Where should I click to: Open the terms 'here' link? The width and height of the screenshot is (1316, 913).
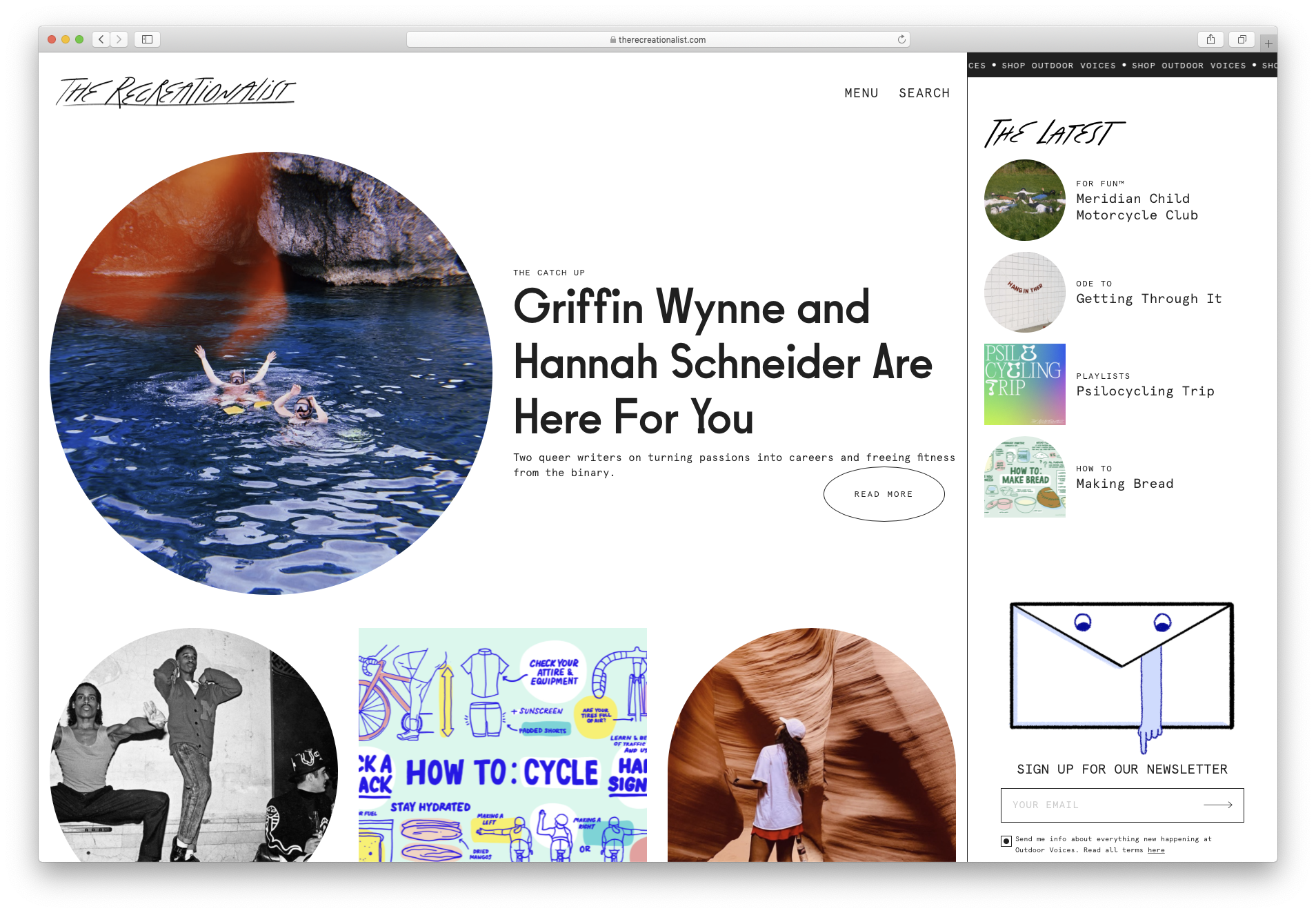point(1156,850)
